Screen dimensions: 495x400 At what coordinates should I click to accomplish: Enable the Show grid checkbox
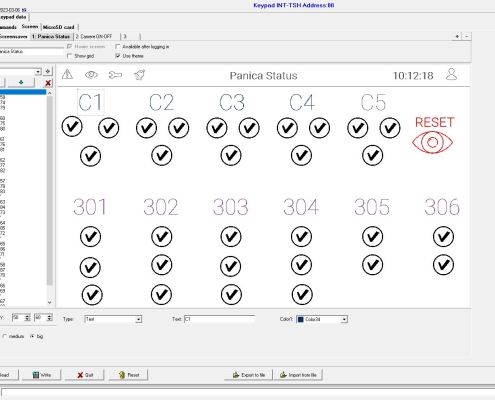(x=69, y=56)
